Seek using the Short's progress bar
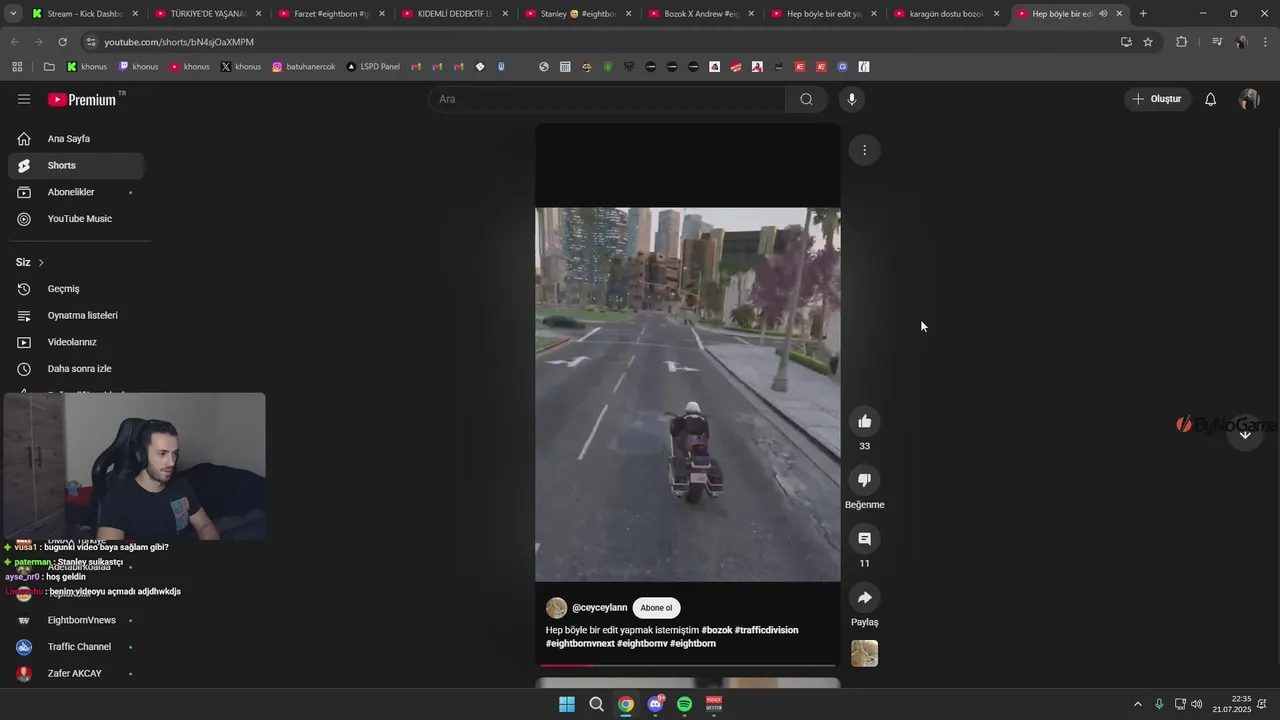The image size is (1280, 720). click(x=688, y=665)
